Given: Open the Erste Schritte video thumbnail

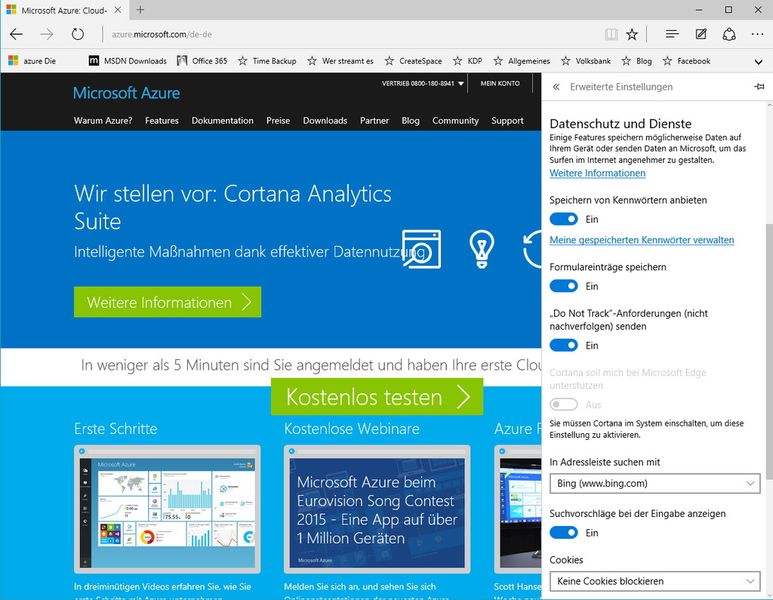Looking at the screenshot, I should (167, 509).
